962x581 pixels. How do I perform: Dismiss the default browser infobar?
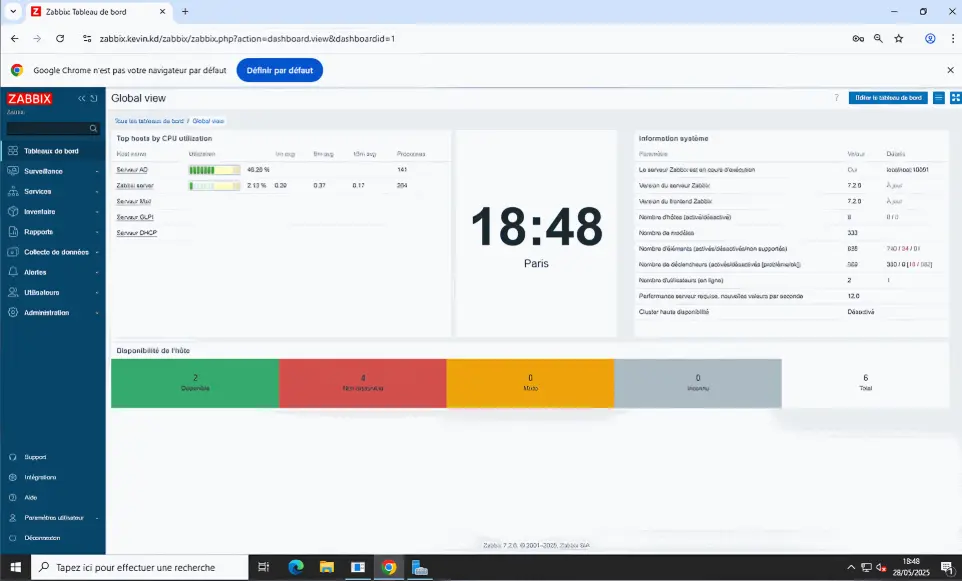950,71
